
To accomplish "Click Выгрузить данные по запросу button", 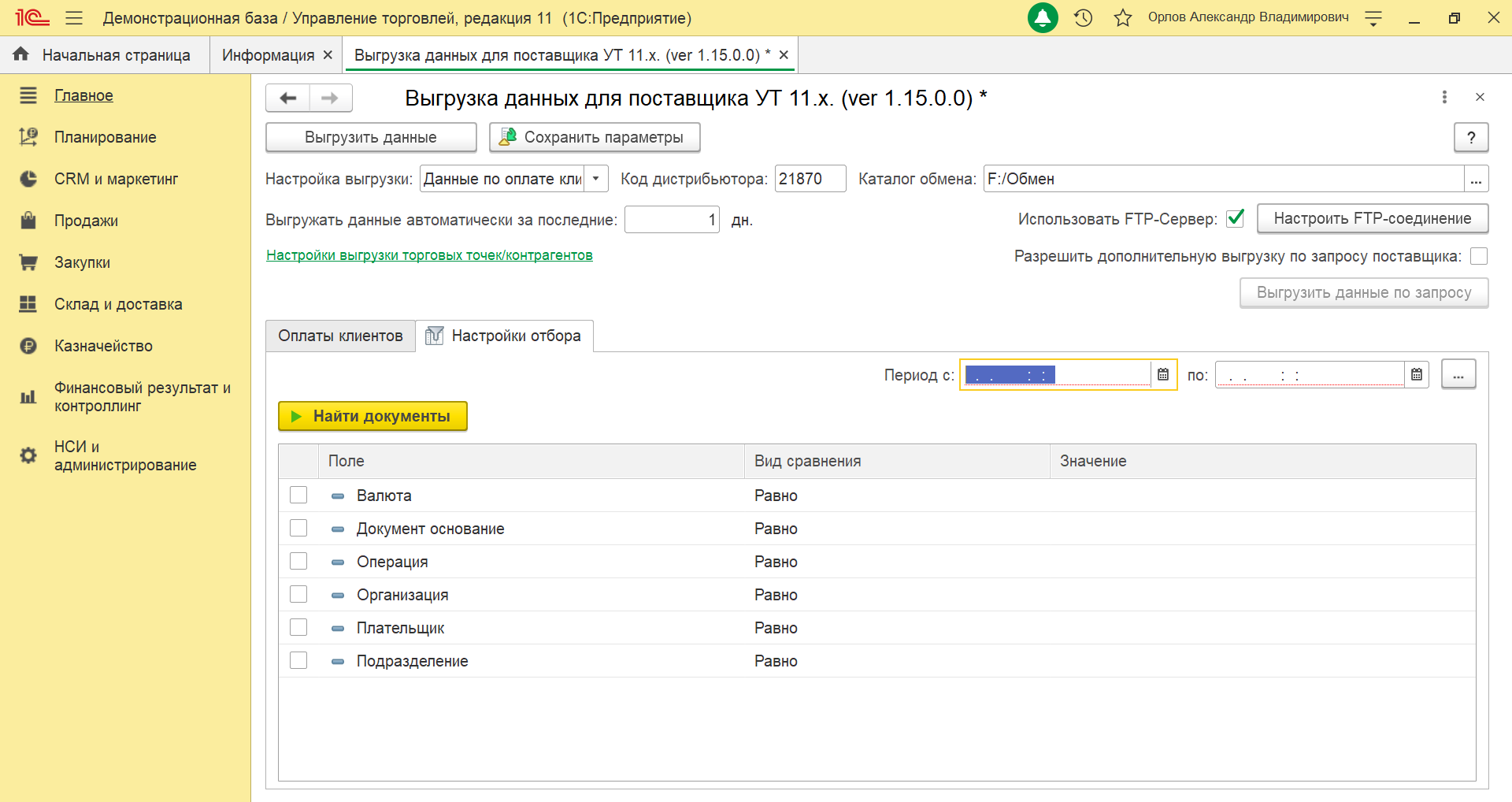I will click(x=1364, y=292).
